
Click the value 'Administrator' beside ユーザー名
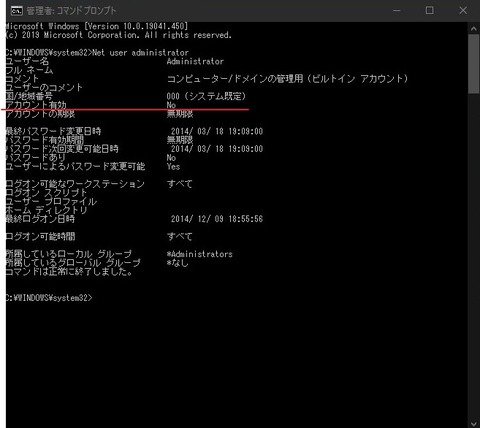click(x=195, y=61)
